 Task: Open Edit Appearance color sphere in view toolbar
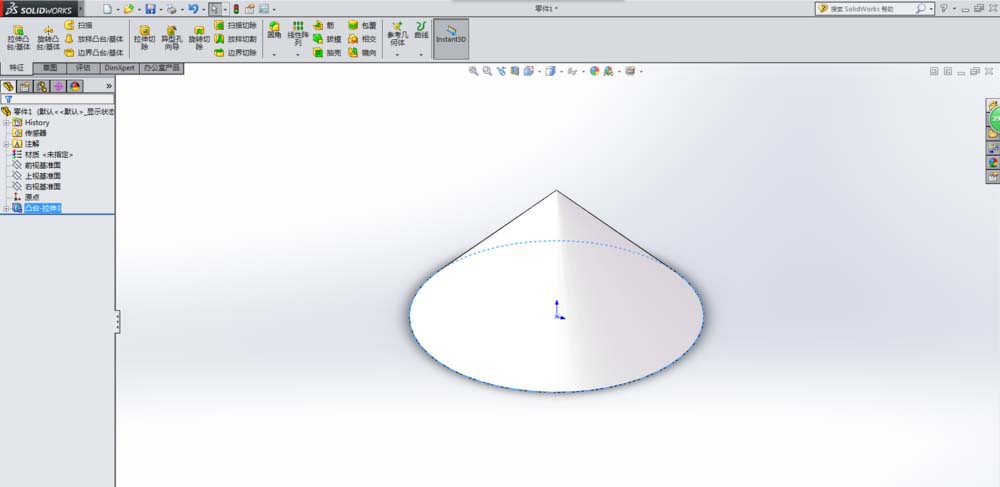pyautogui.click(x=594, y=71)
